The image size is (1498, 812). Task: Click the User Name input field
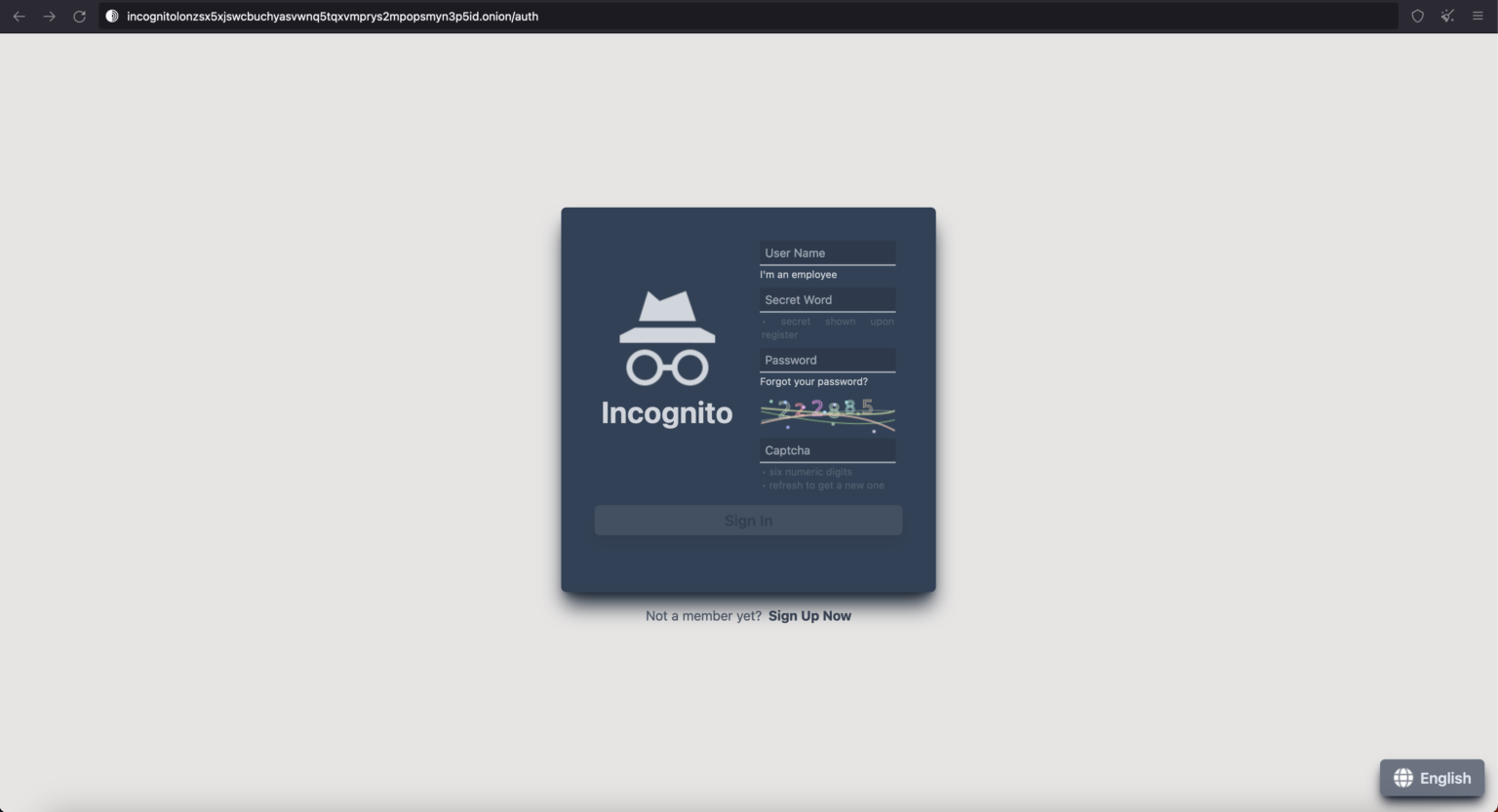(x=827, y=252)
